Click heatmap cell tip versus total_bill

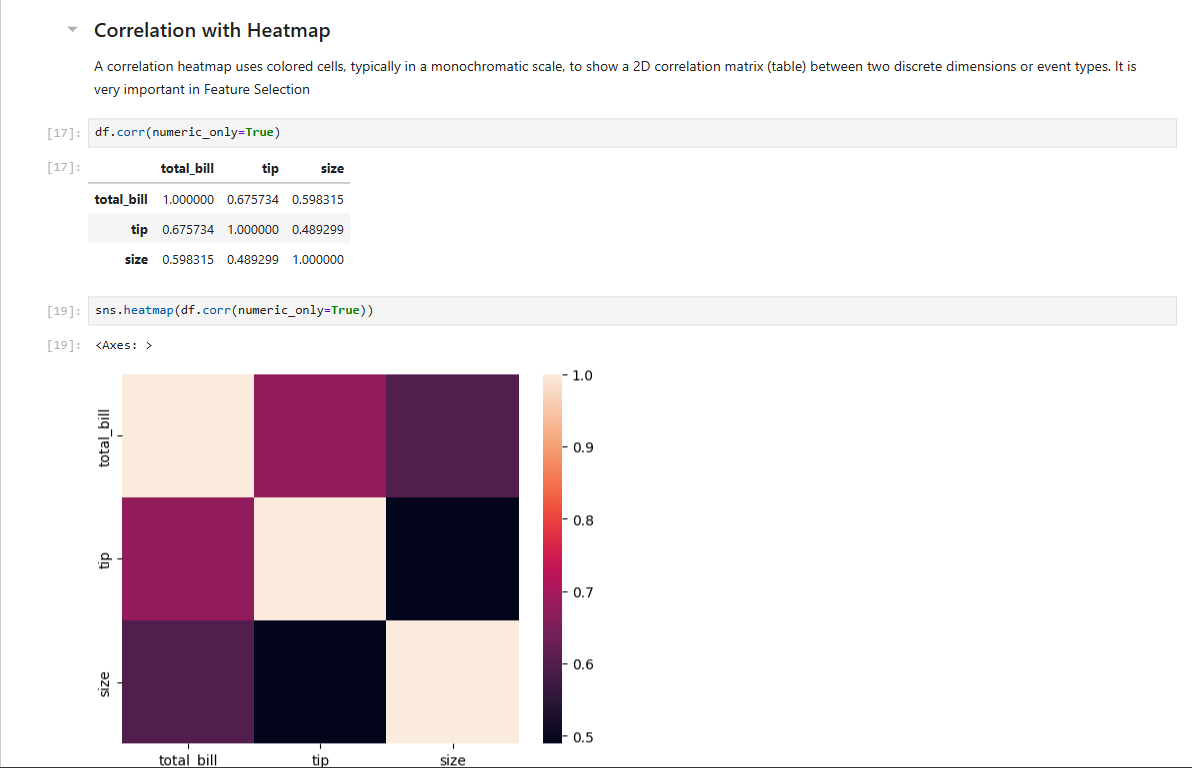(188, 559)
